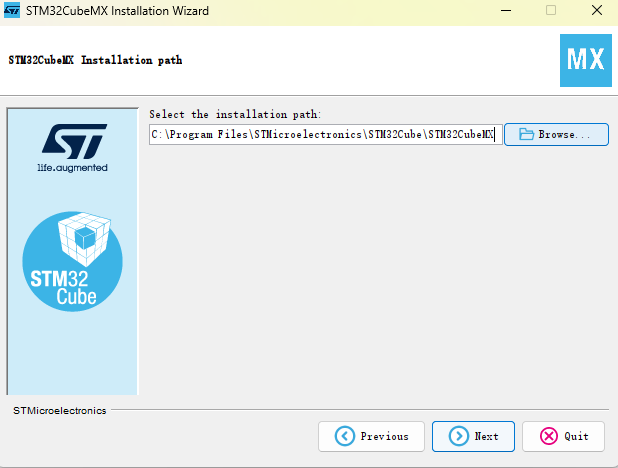Go back with the Previous button

coord(371,436)
